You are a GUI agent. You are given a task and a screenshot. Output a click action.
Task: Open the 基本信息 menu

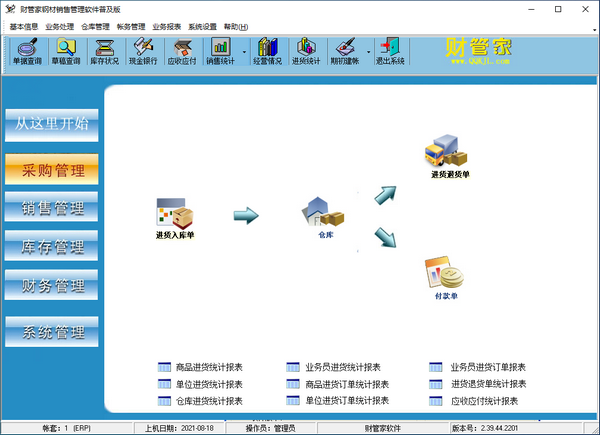click(24, 27)
